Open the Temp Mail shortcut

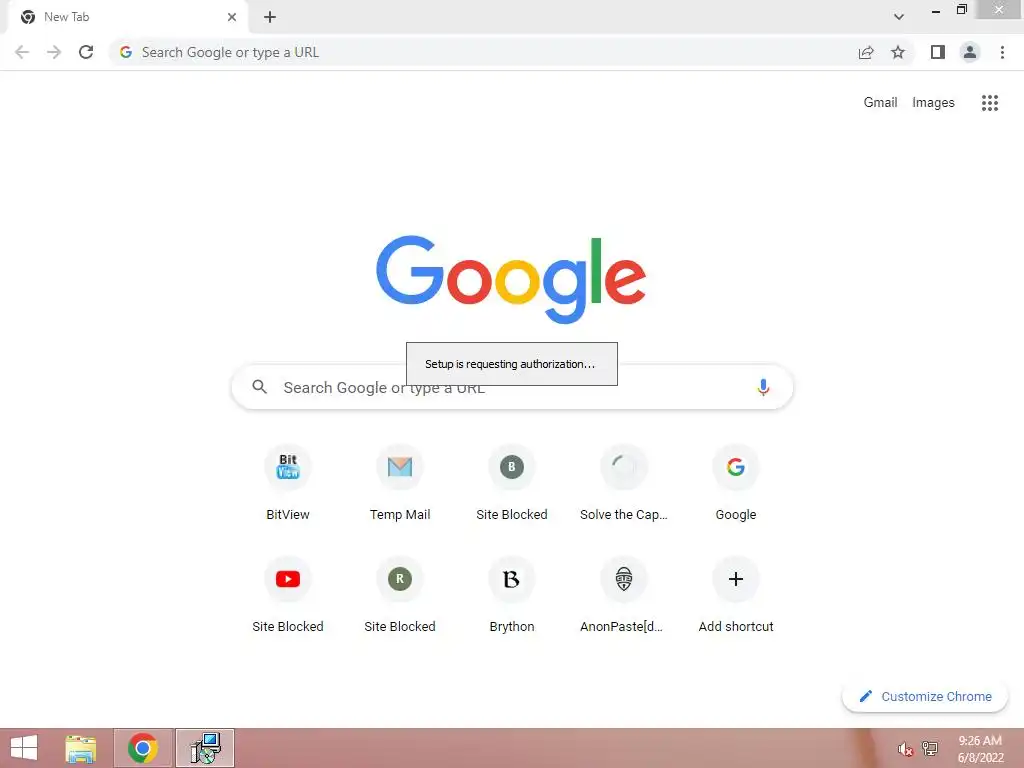[x=400, y=482]
